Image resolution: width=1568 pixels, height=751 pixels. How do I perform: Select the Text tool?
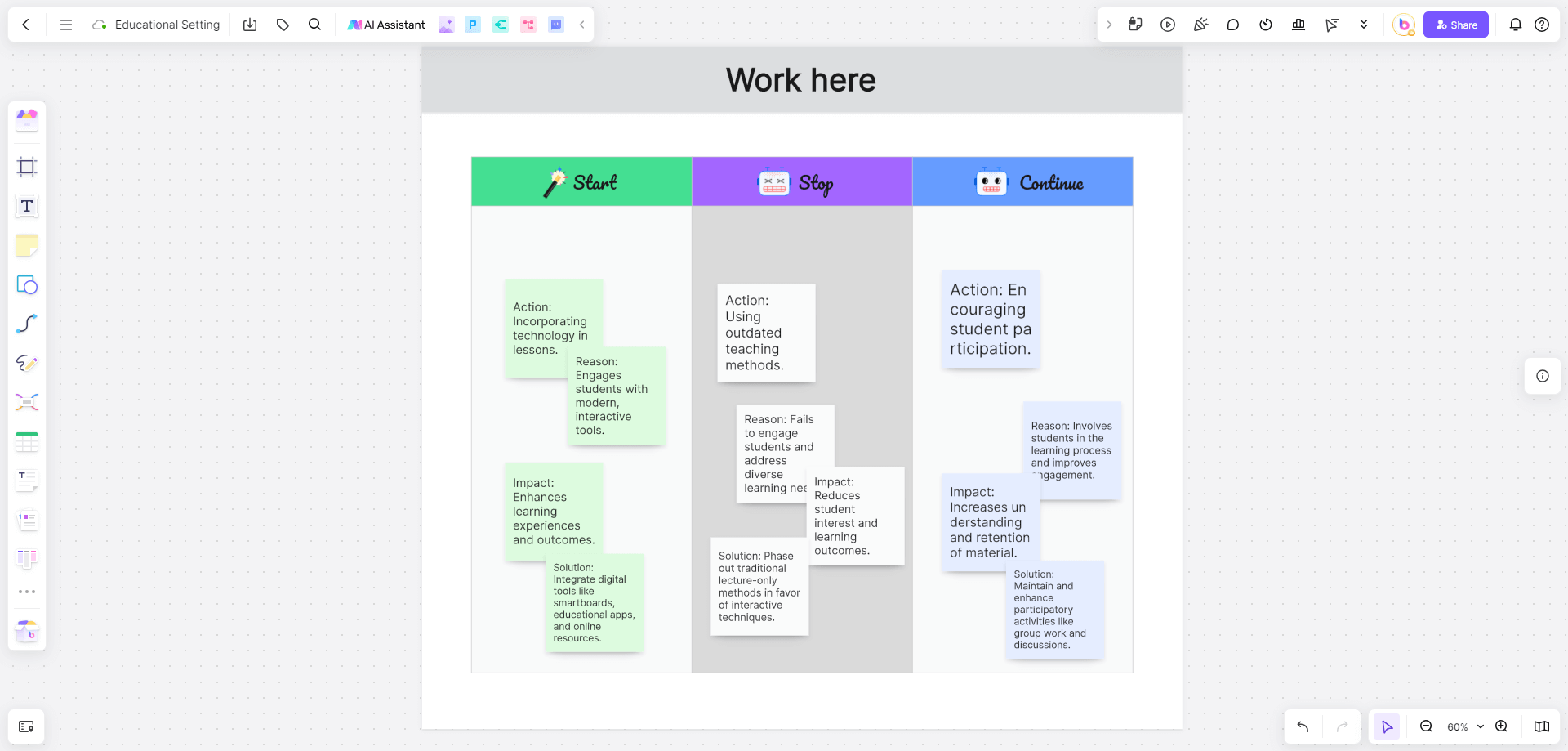[27, 206]
